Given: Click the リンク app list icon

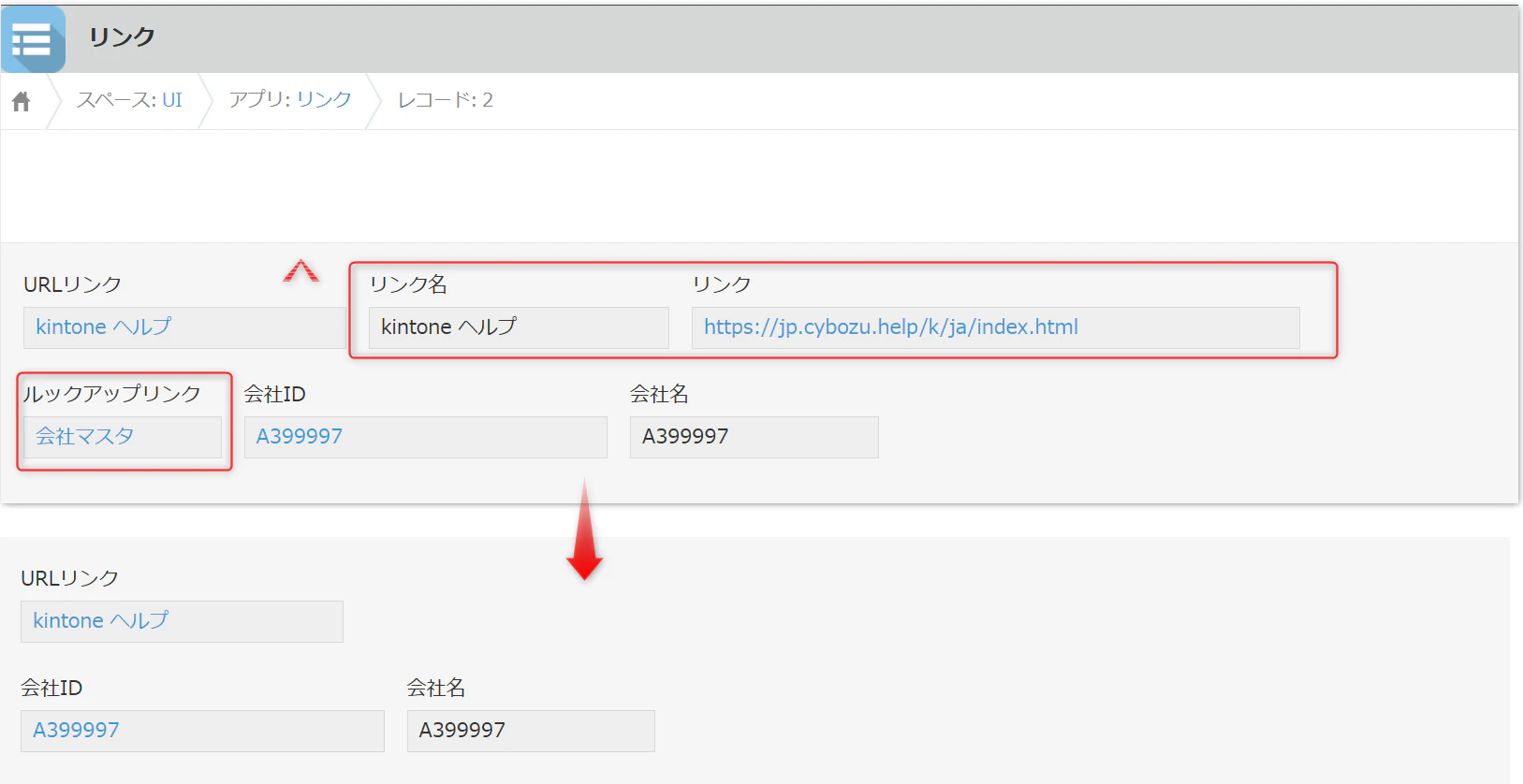Looking at the screenshot, I should pos(33,39).
